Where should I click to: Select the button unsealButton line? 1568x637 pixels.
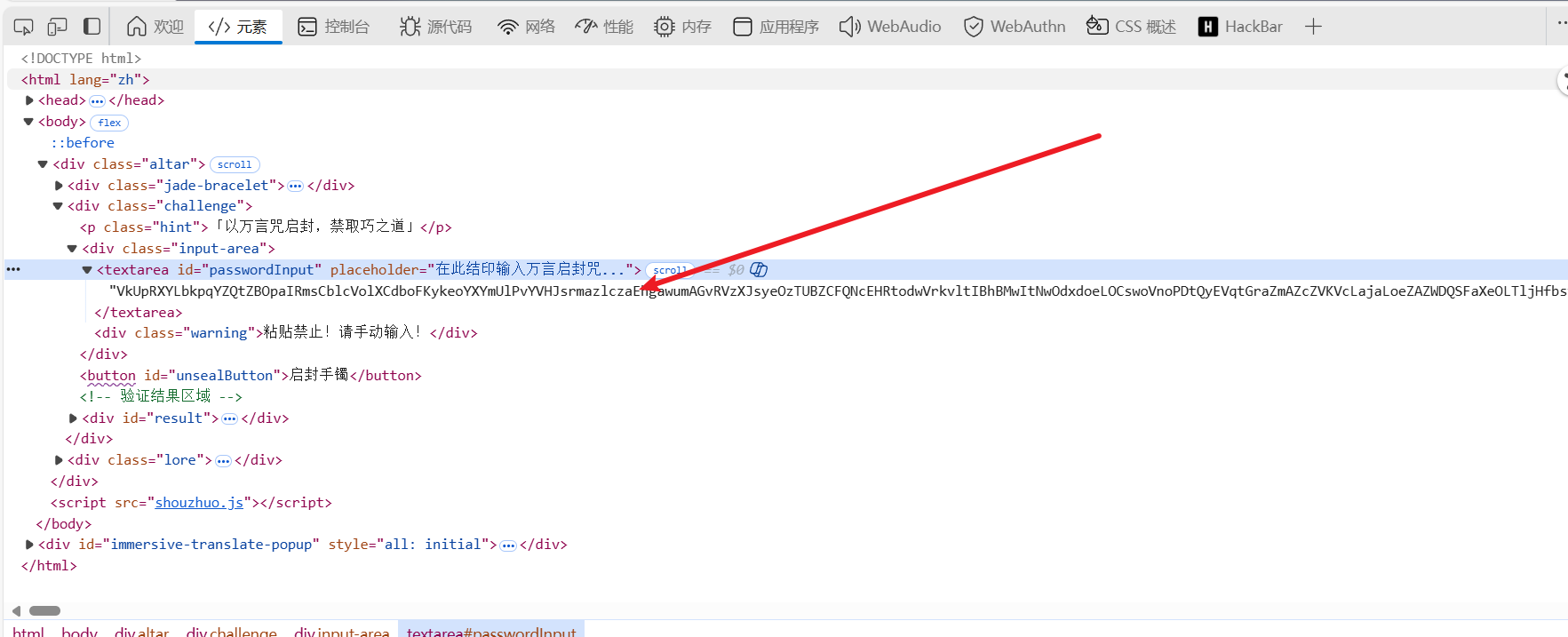coord(251,376)
